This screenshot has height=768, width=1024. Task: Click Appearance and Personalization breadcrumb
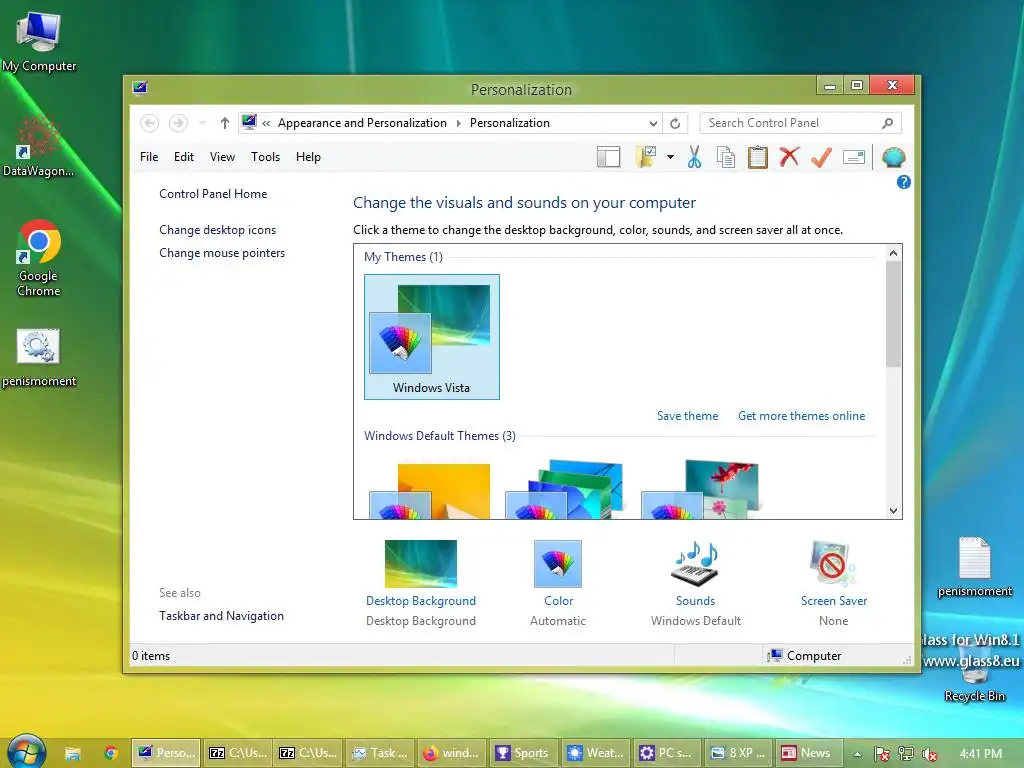pos(362,123)
